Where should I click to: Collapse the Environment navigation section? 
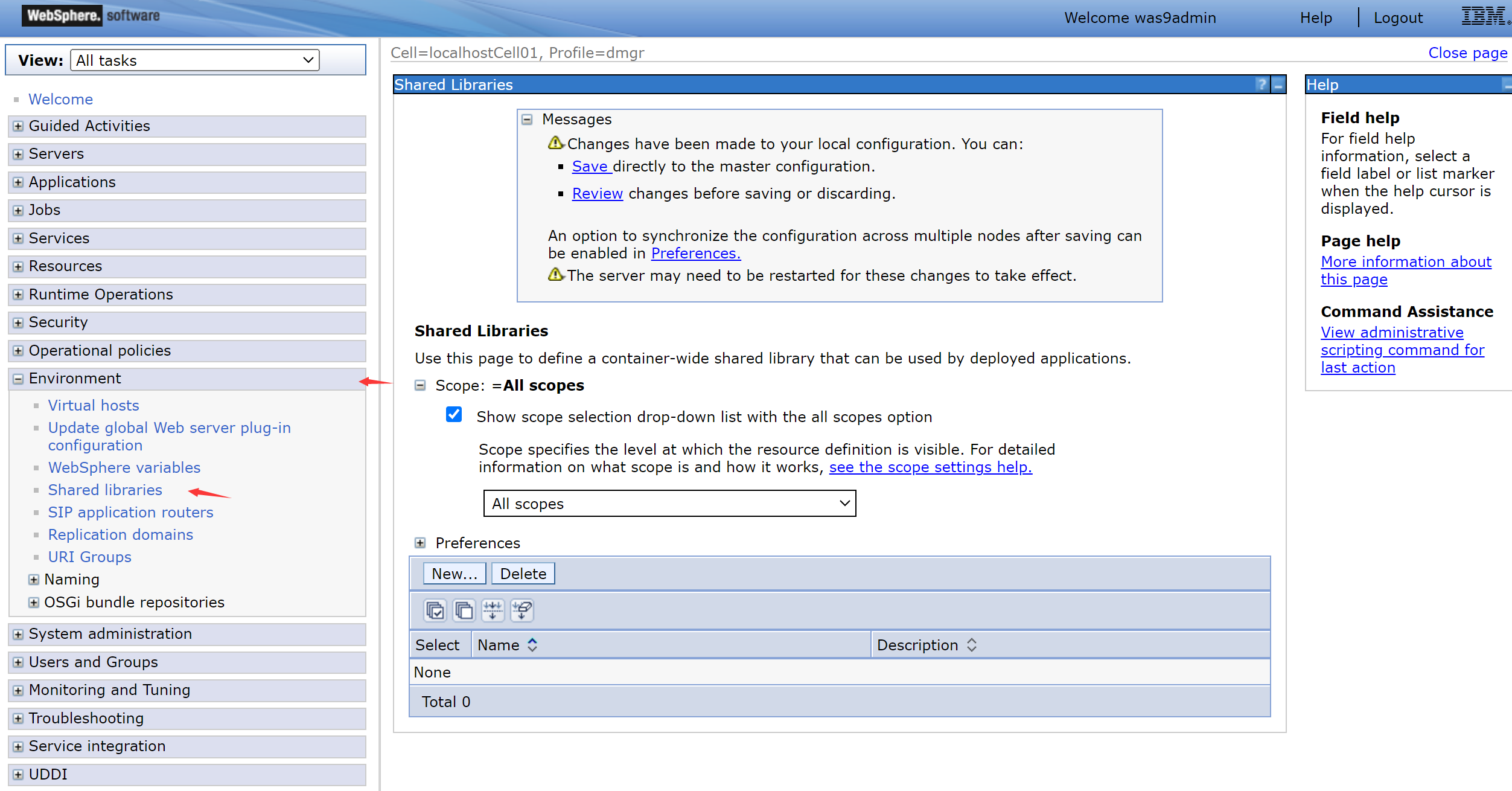[x=18, y=379]
